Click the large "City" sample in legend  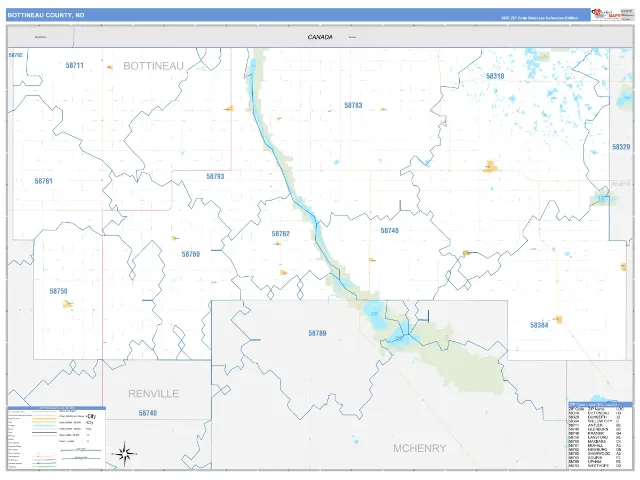91,416
